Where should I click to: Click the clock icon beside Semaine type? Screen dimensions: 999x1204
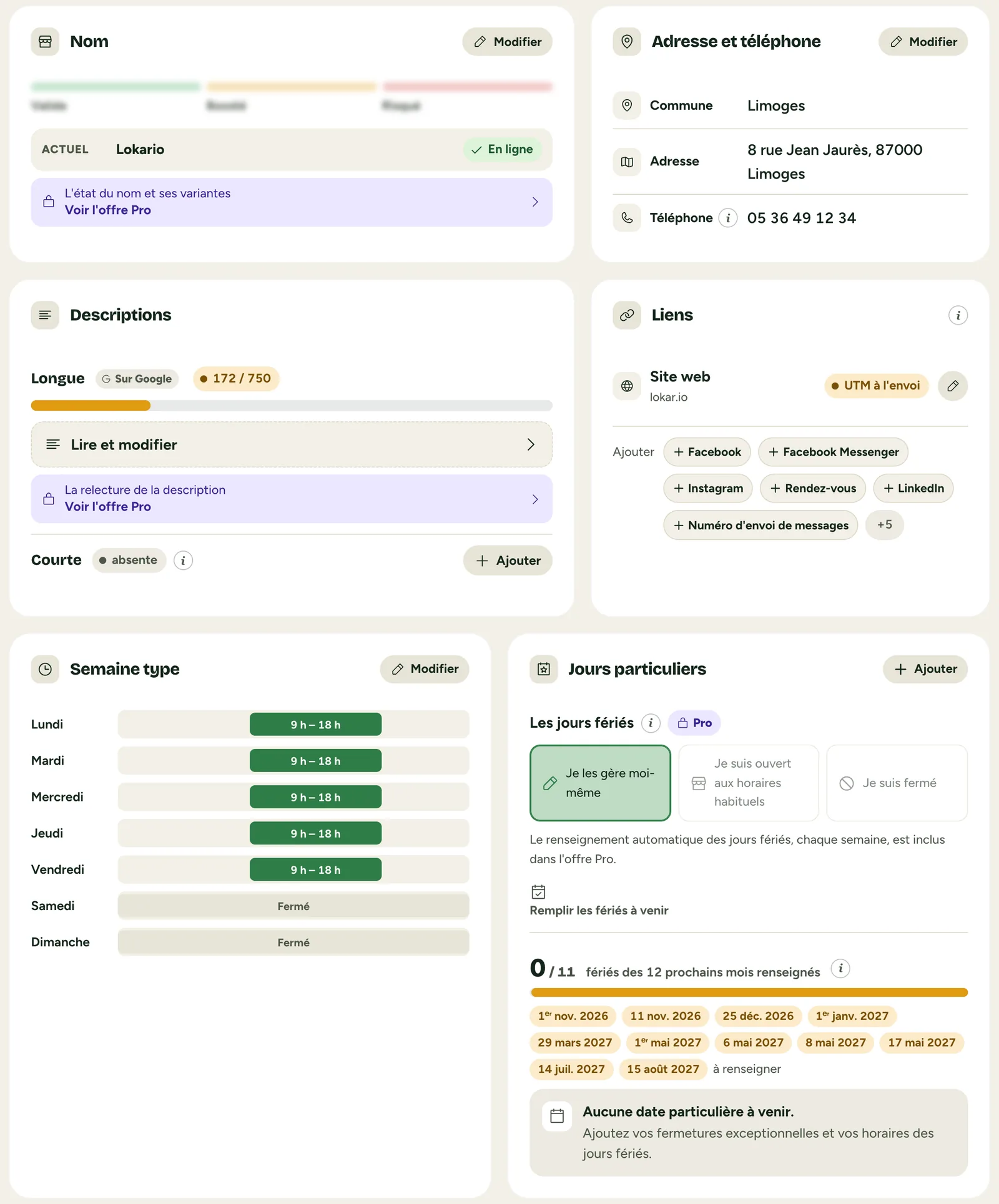pos(45,669)
